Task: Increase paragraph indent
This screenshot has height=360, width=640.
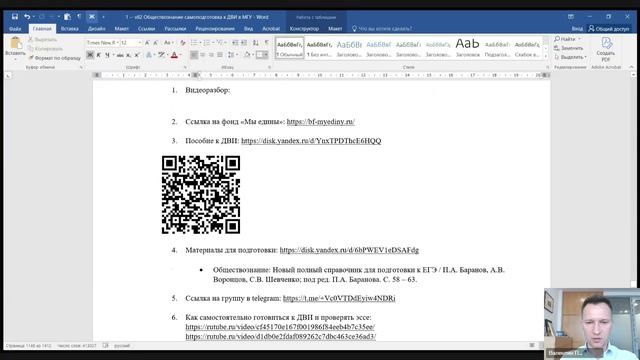Action: [244, 42]
